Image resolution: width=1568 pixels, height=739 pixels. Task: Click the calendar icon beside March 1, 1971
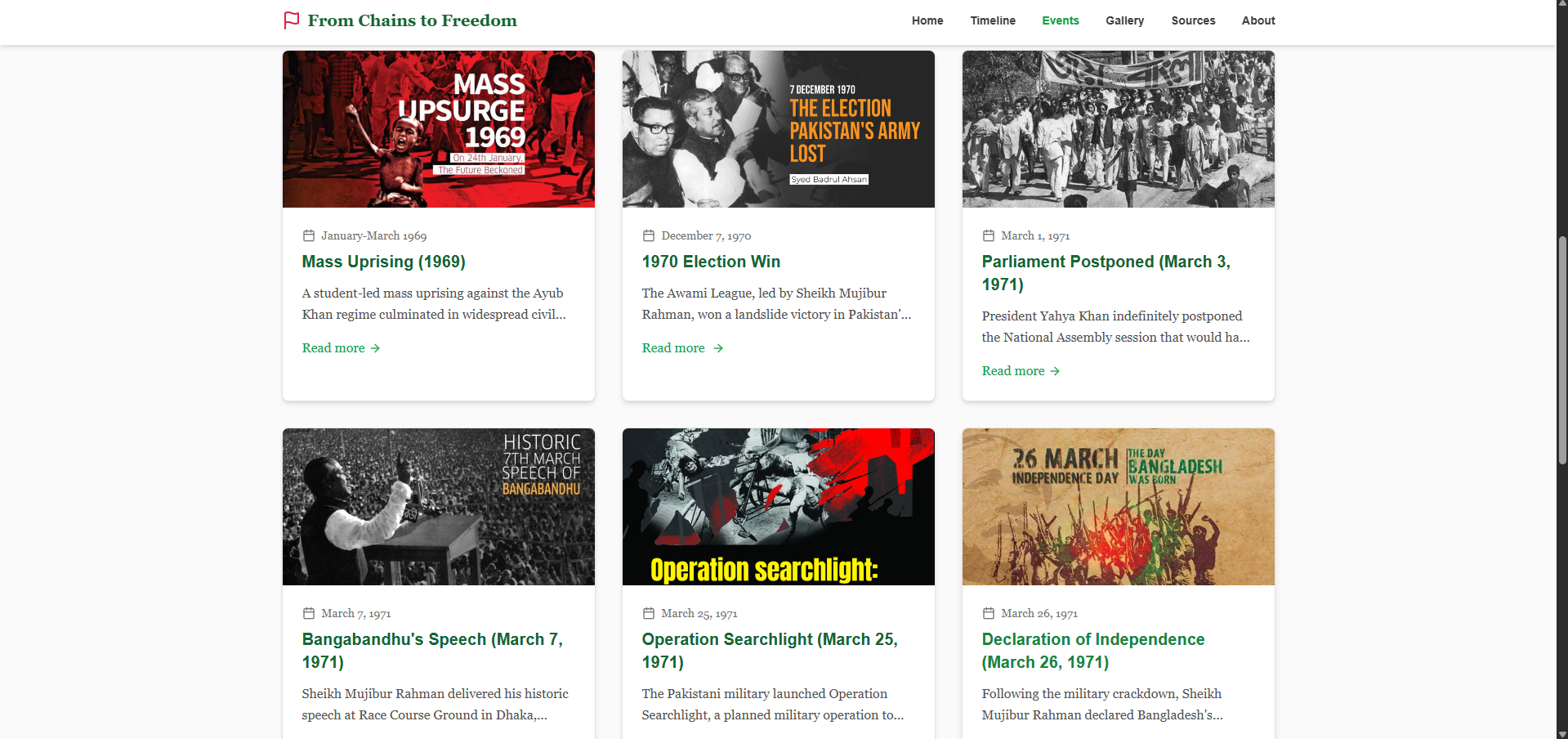click(989, 235)
